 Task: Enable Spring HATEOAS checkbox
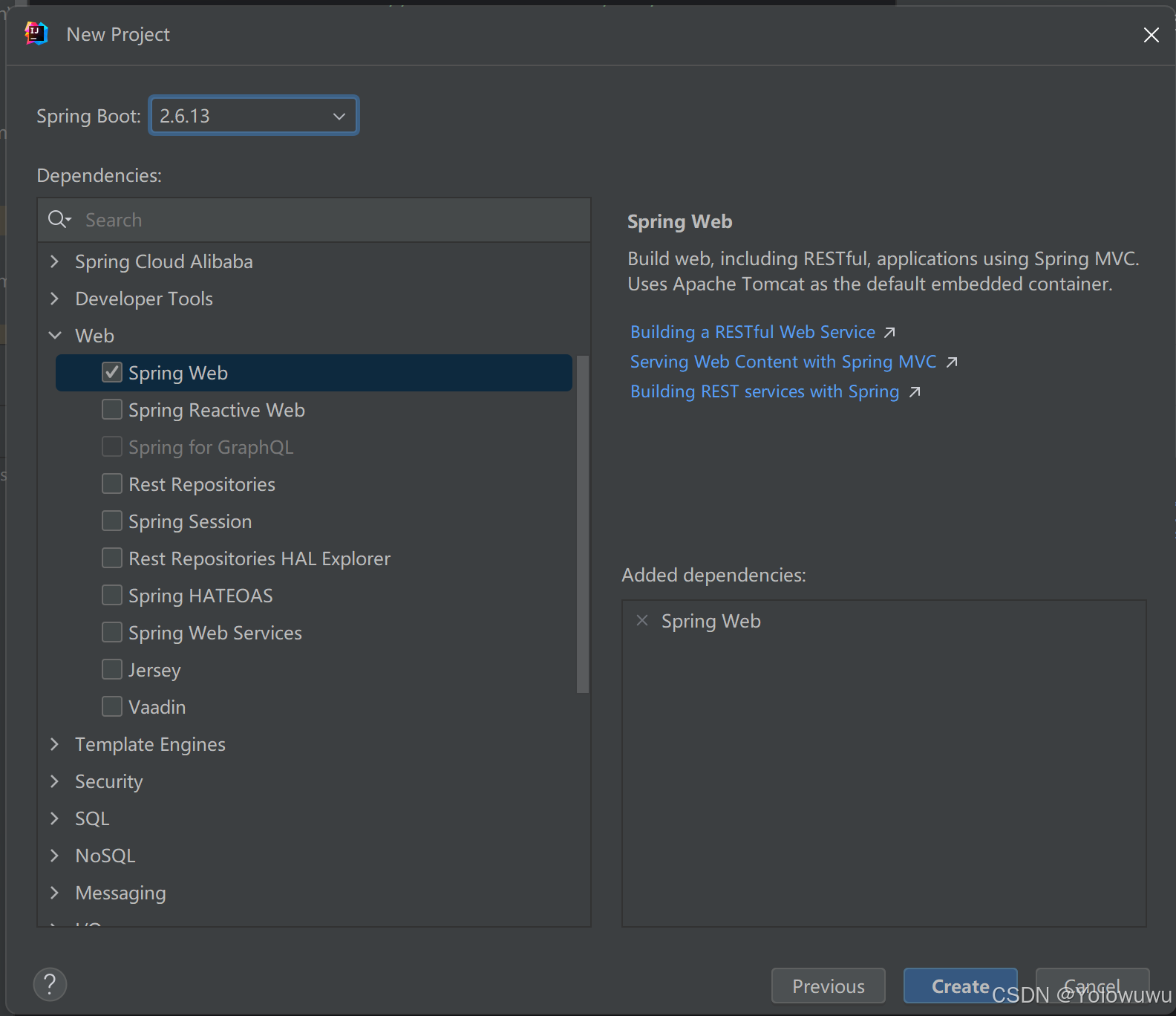(112, 595)
